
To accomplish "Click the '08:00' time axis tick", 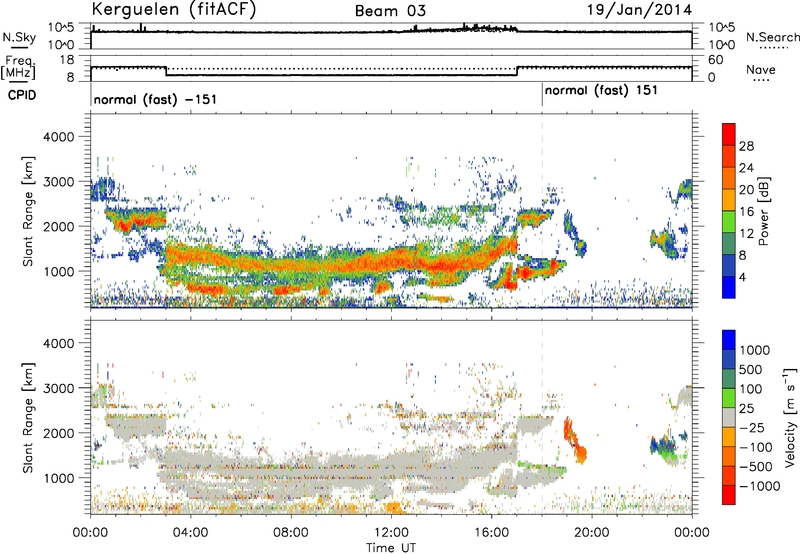I will [x=291, y=533].
